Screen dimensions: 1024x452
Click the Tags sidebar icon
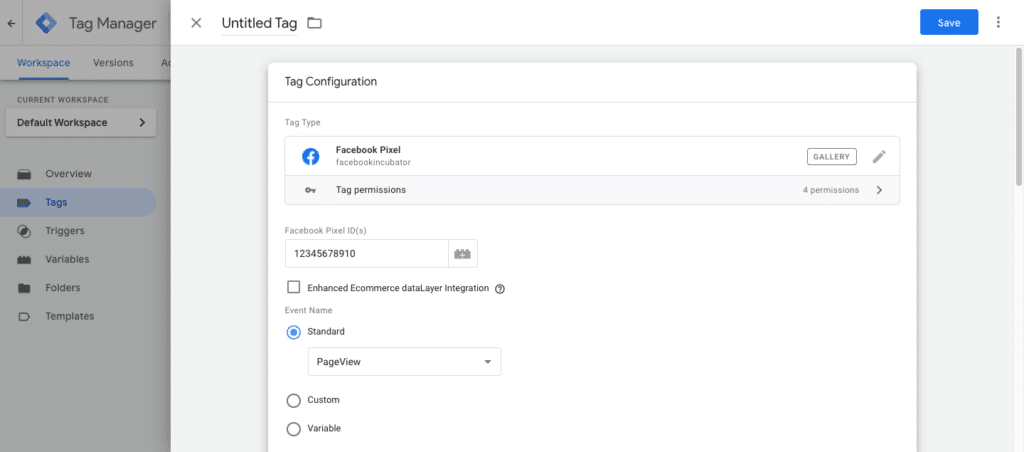24,202
